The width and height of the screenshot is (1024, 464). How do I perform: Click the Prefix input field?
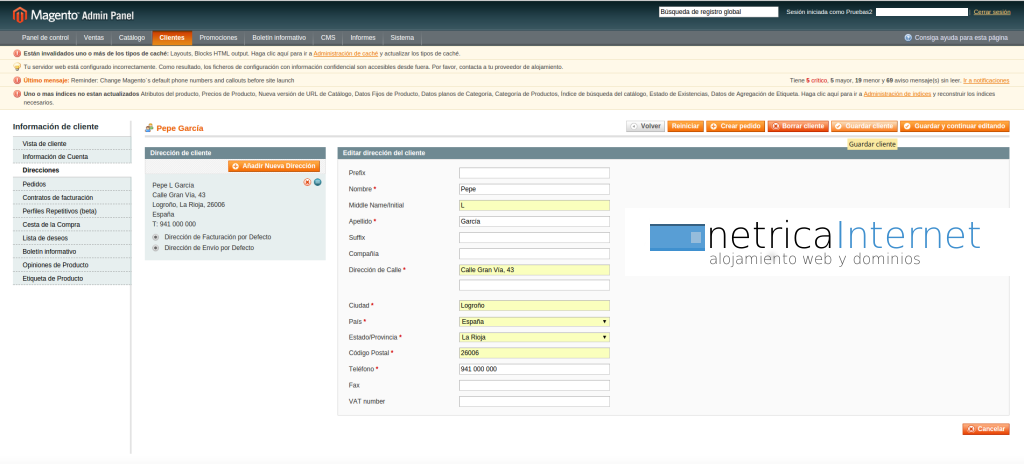pos(534,173)
